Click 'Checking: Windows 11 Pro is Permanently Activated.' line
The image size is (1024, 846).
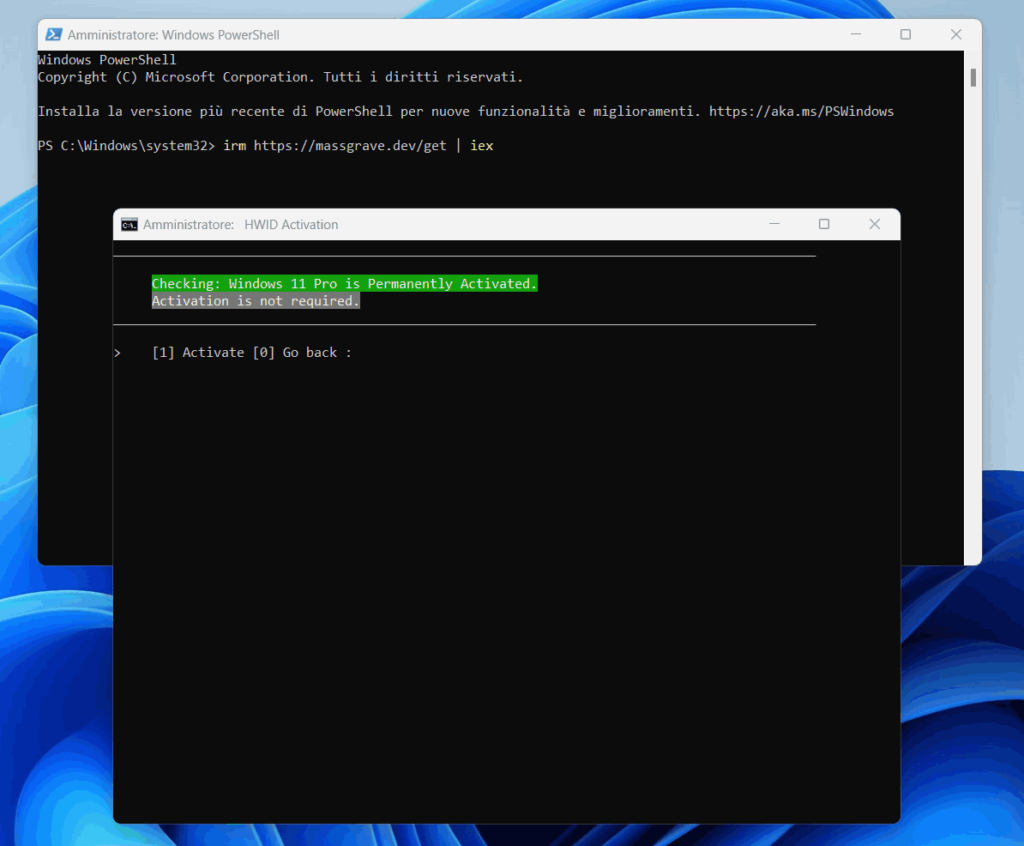[x=344, y=284]
